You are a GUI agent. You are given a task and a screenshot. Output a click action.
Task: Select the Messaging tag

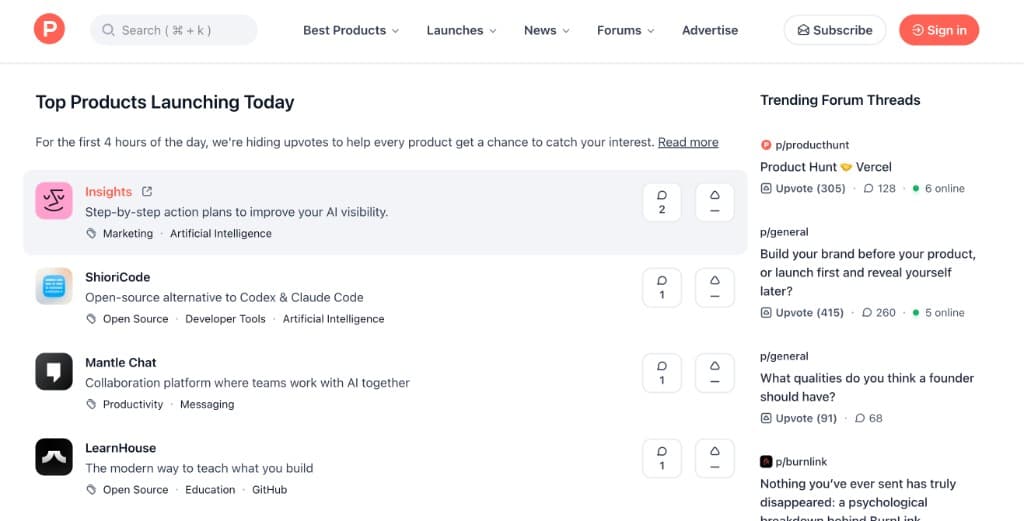click(x=207, y=405)
